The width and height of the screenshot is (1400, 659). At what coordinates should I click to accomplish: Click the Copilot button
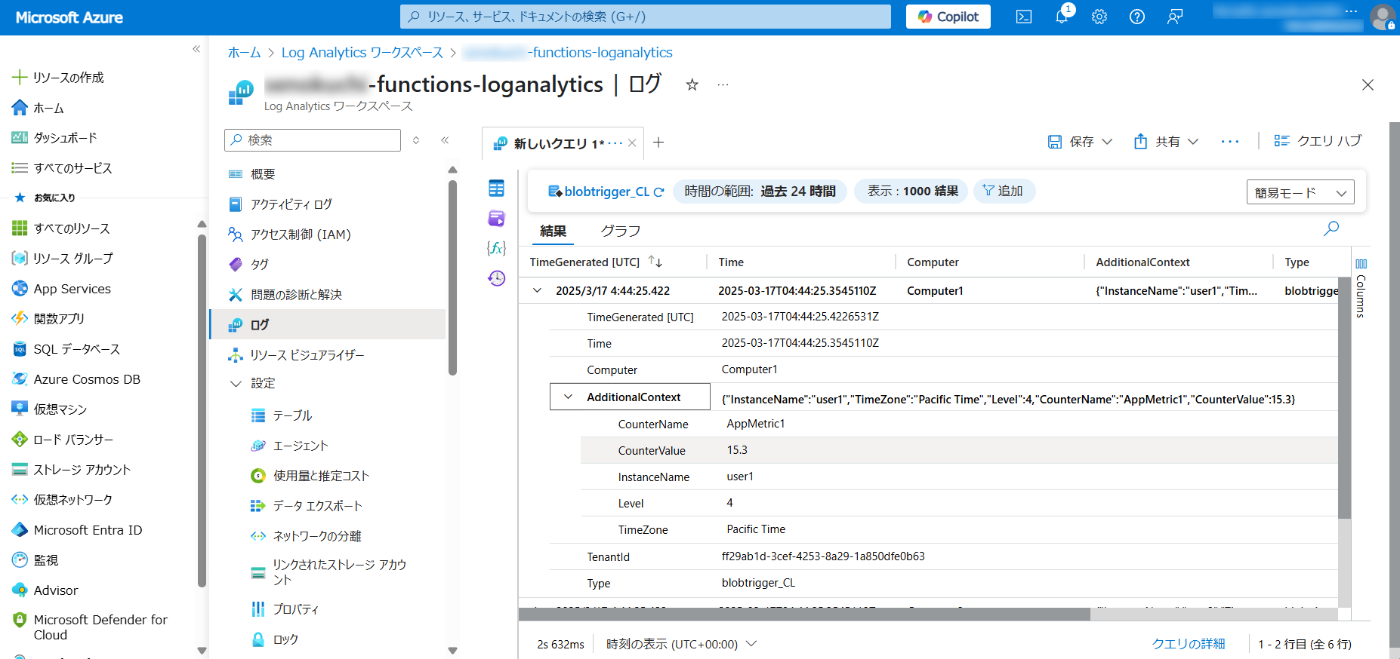[x=948, y=16]
